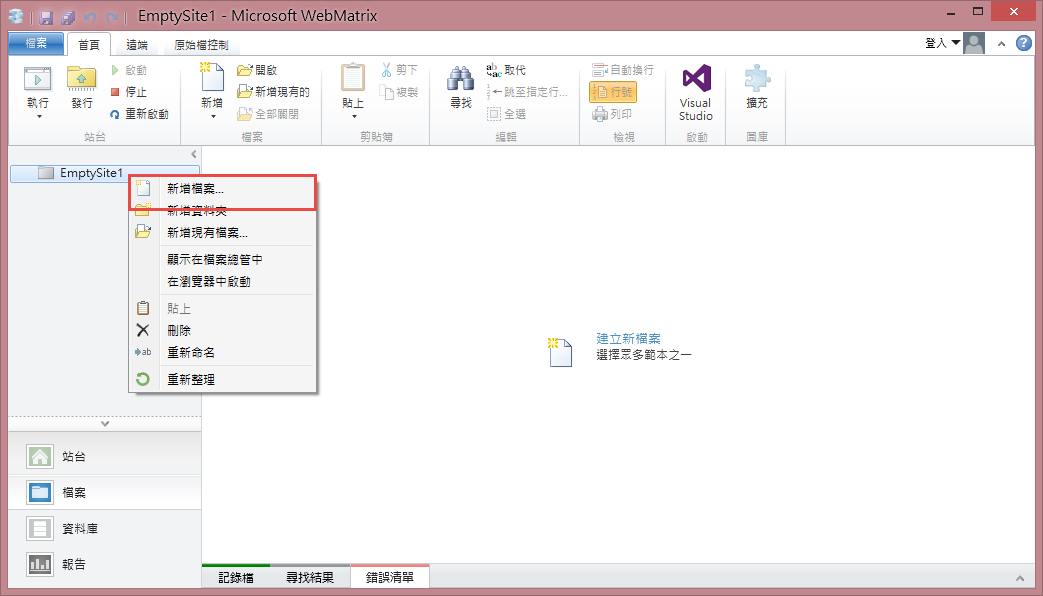Viewport: 1043px width, 596px height.
Task: Choose 刪除 from context menu
Action: (x=222, y=331)
